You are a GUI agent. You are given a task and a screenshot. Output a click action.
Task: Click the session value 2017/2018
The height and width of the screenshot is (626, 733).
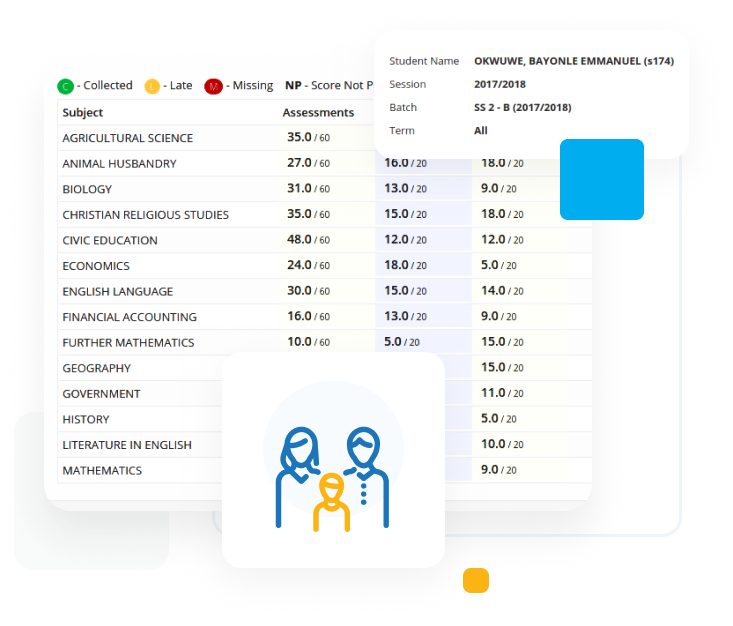tap(500, 85)
